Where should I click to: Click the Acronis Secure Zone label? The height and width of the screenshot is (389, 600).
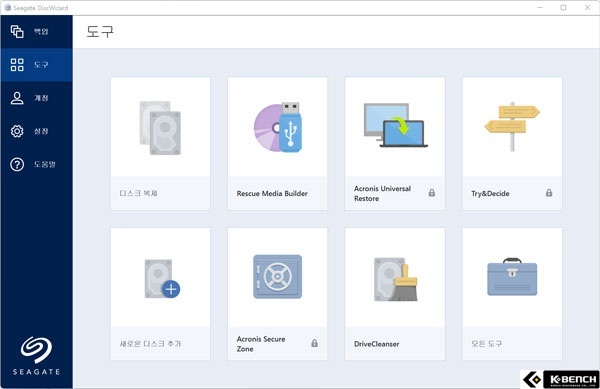coord(261,344)
